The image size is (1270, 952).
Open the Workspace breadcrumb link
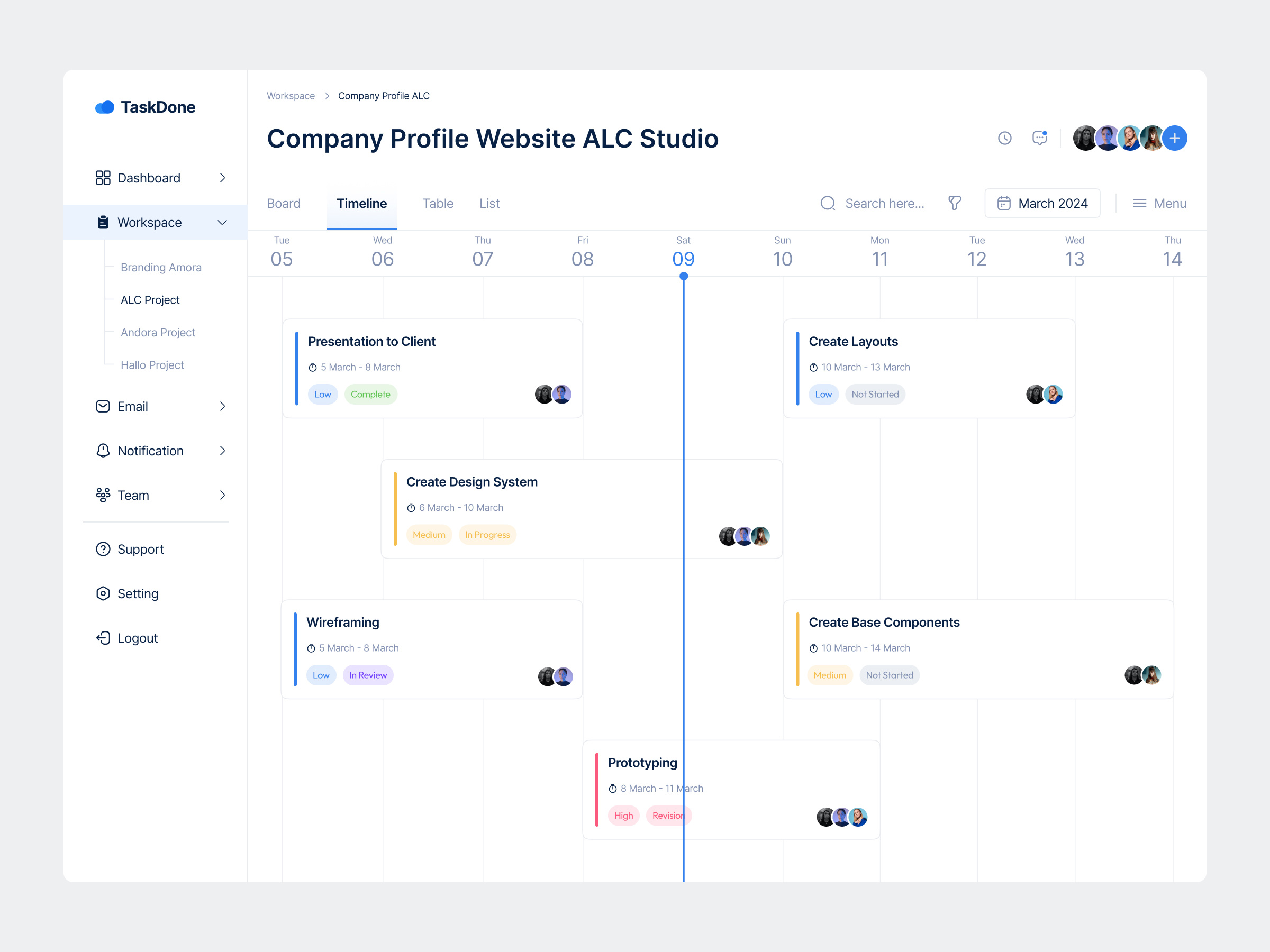click(x=291, y=95)
